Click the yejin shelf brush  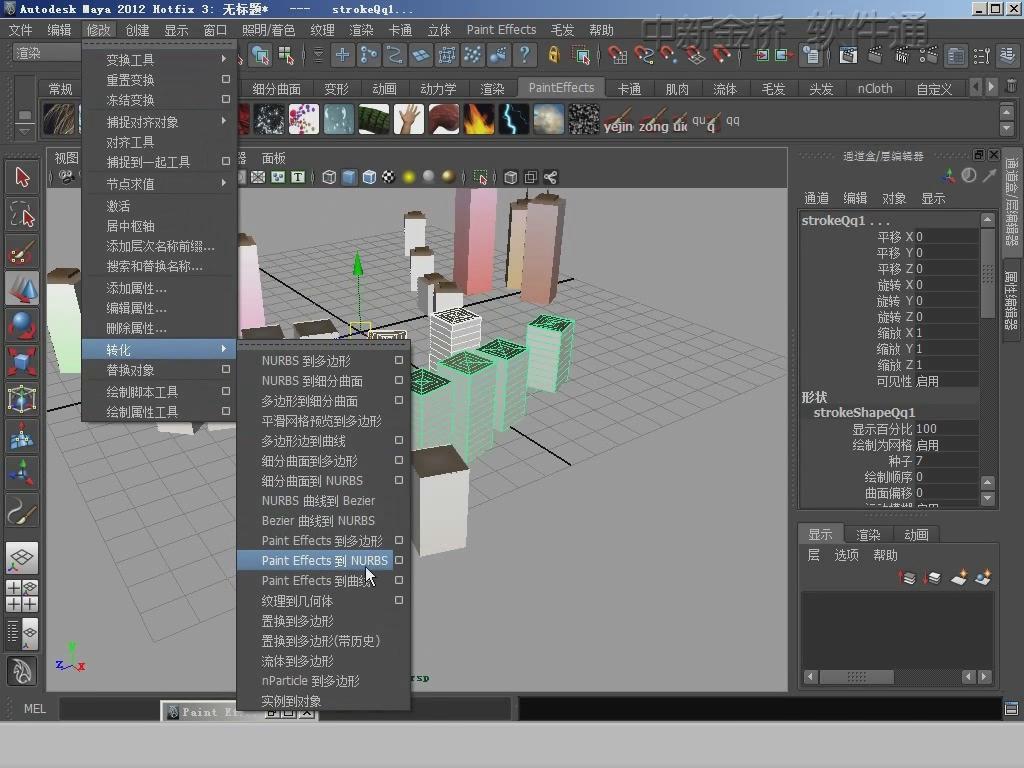(618, 121)
